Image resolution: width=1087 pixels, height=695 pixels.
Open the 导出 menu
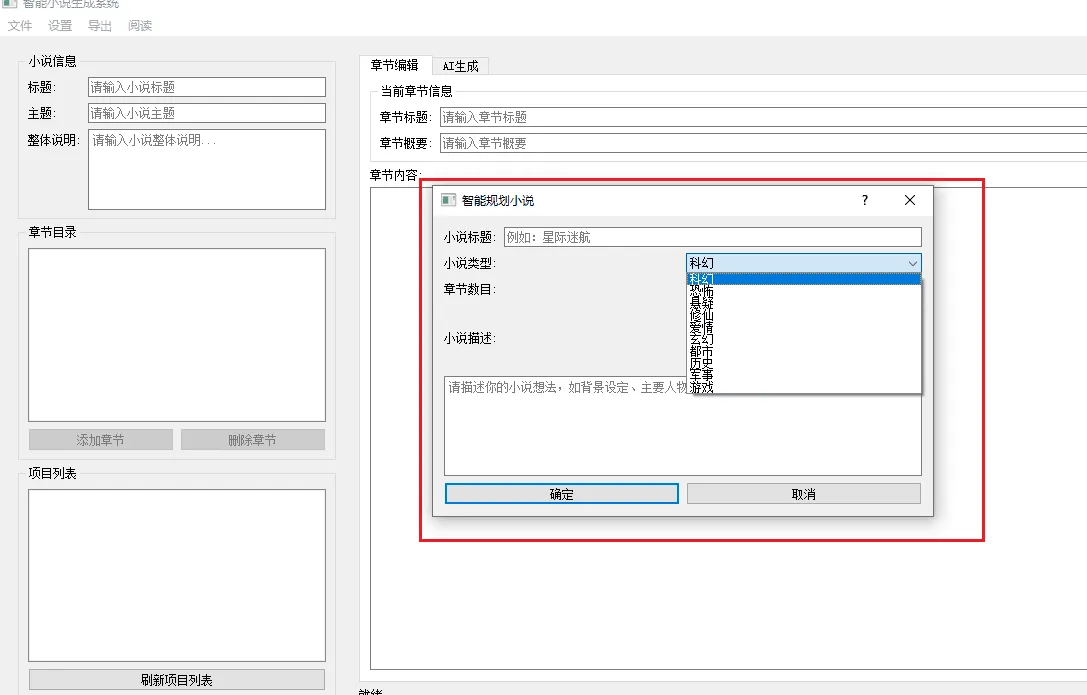(99, 25)
